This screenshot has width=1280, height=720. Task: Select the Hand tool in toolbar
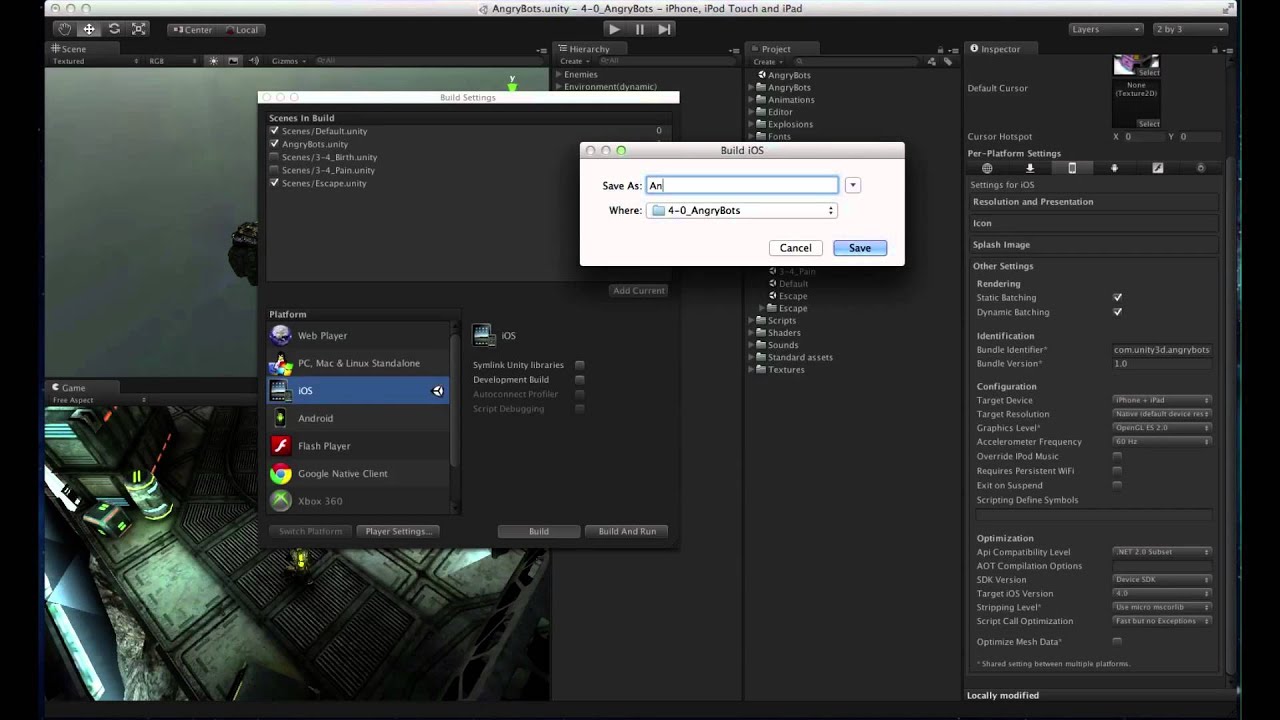click(64, 29)
